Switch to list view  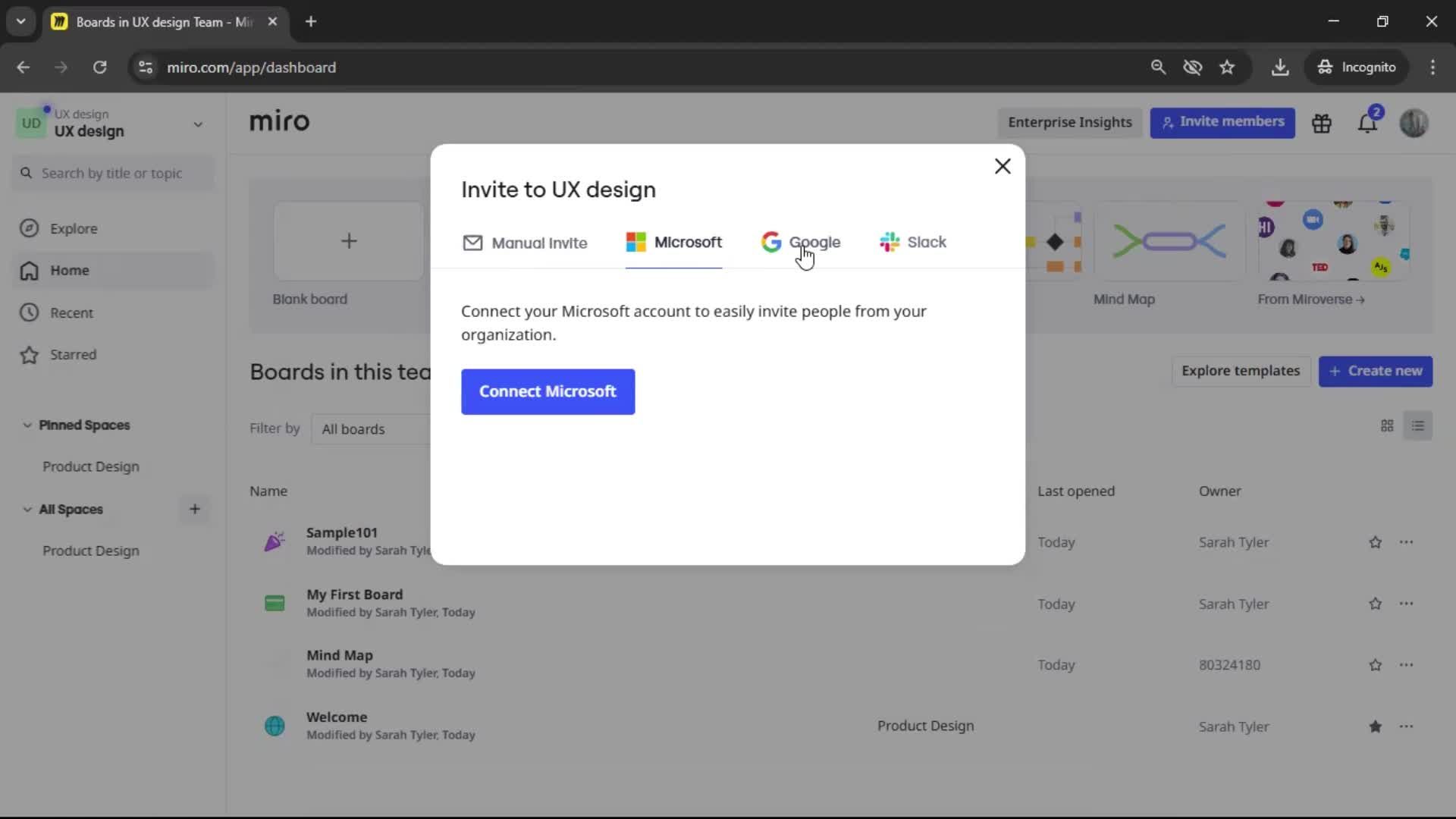coord(1417,426)
